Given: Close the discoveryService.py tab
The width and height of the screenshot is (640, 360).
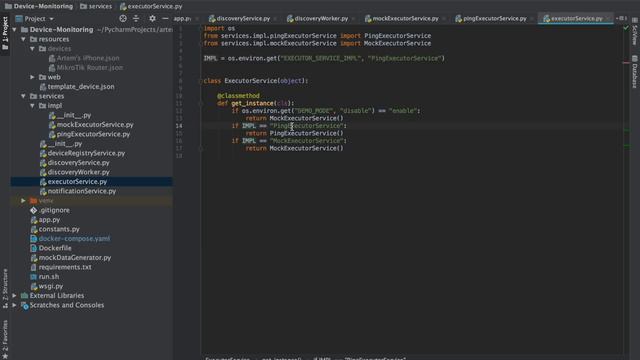Looking at the screenshot, I should click(x=275, y=19).
